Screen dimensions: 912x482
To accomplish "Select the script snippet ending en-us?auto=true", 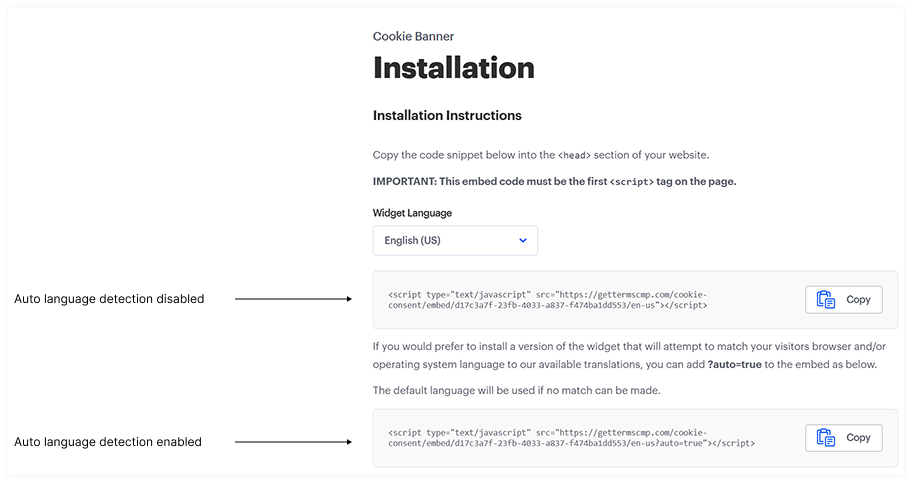I will 571,438.
